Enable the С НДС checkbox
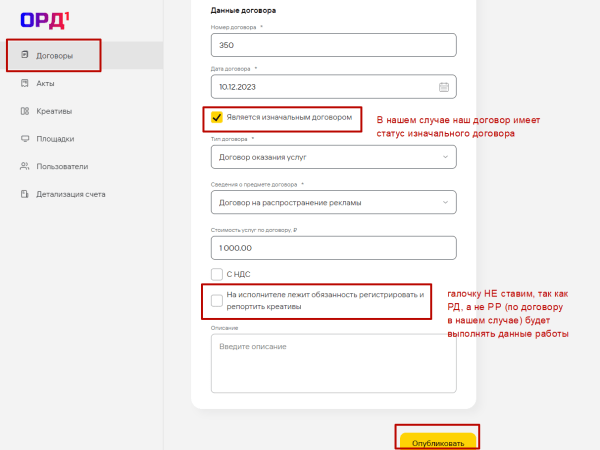The width and height of the screenshot is (600, 450). click(x=216, y=273)
